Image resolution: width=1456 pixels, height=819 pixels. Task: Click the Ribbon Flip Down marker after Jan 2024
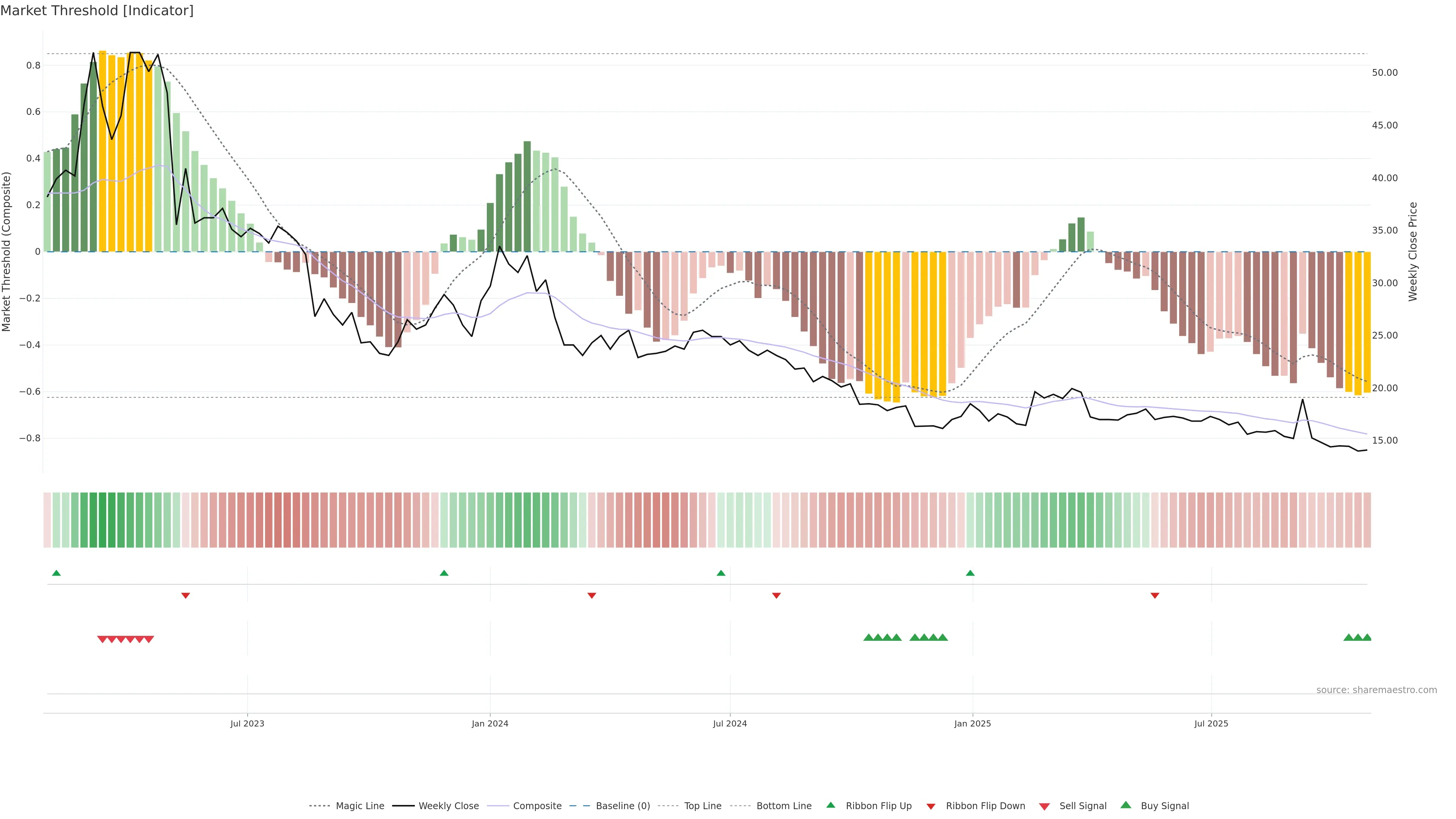592,595
